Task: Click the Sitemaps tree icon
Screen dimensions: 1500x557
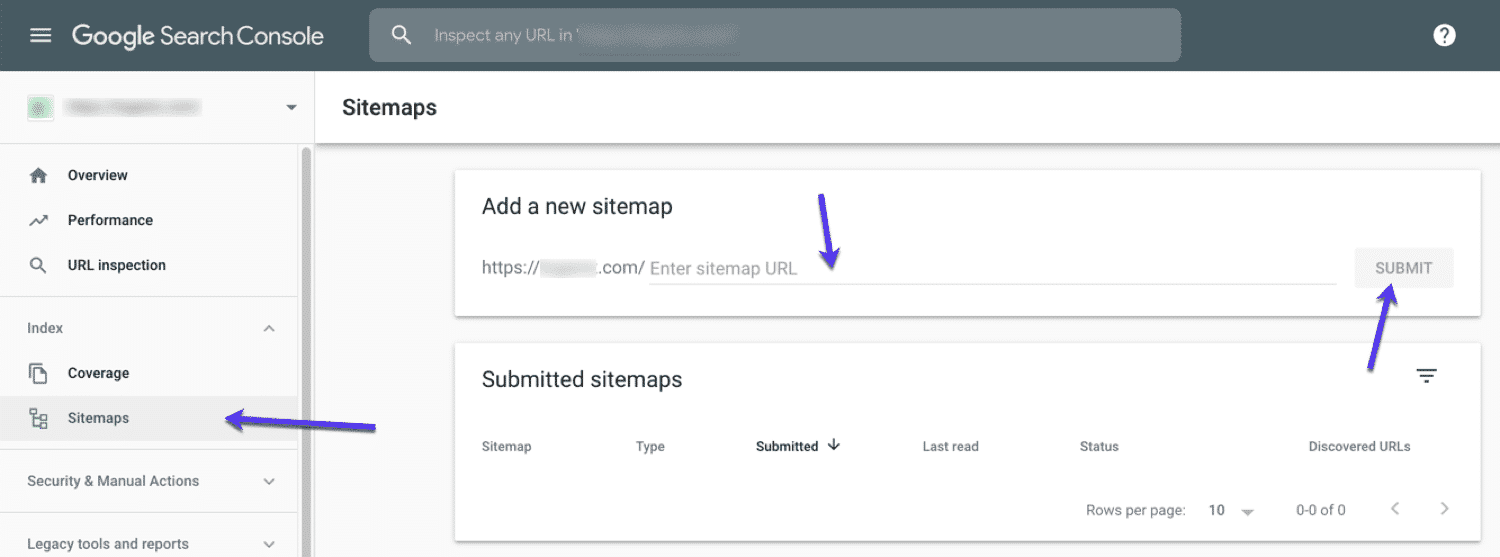Action: [39, 419]
